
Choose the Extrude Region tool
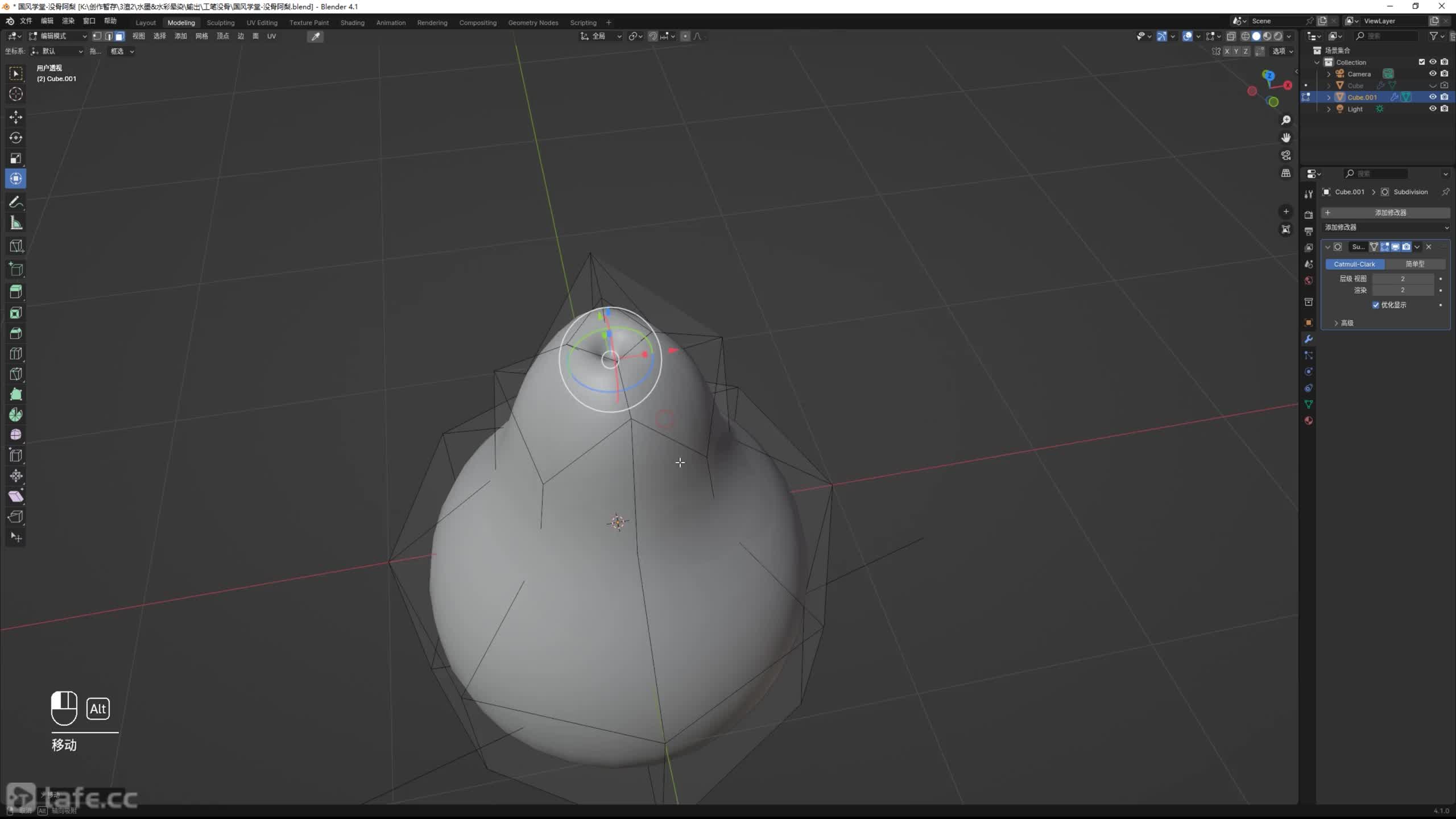15,292
